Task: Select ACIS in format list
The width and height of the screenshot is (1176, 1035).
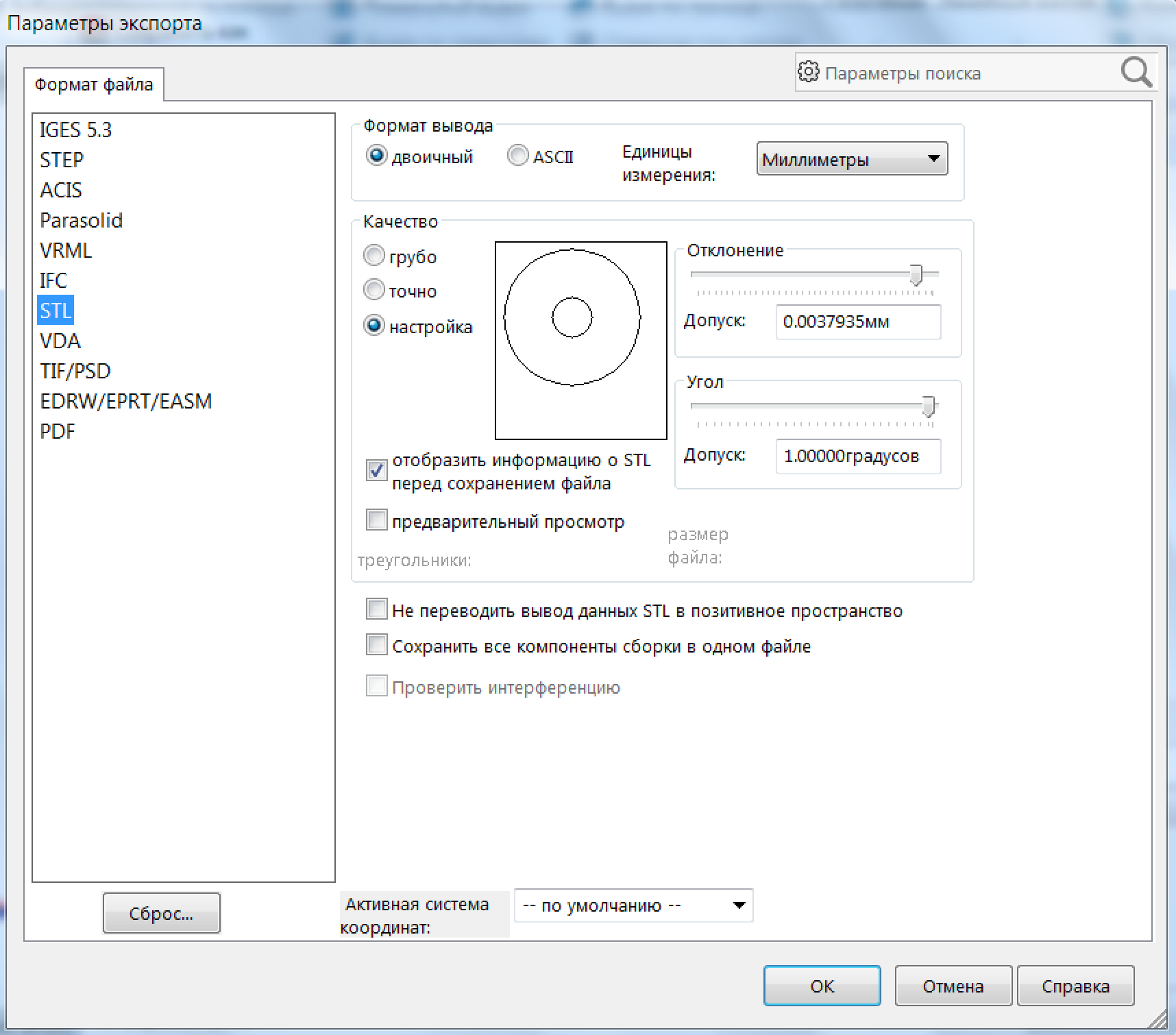Action: click(61, 190)
